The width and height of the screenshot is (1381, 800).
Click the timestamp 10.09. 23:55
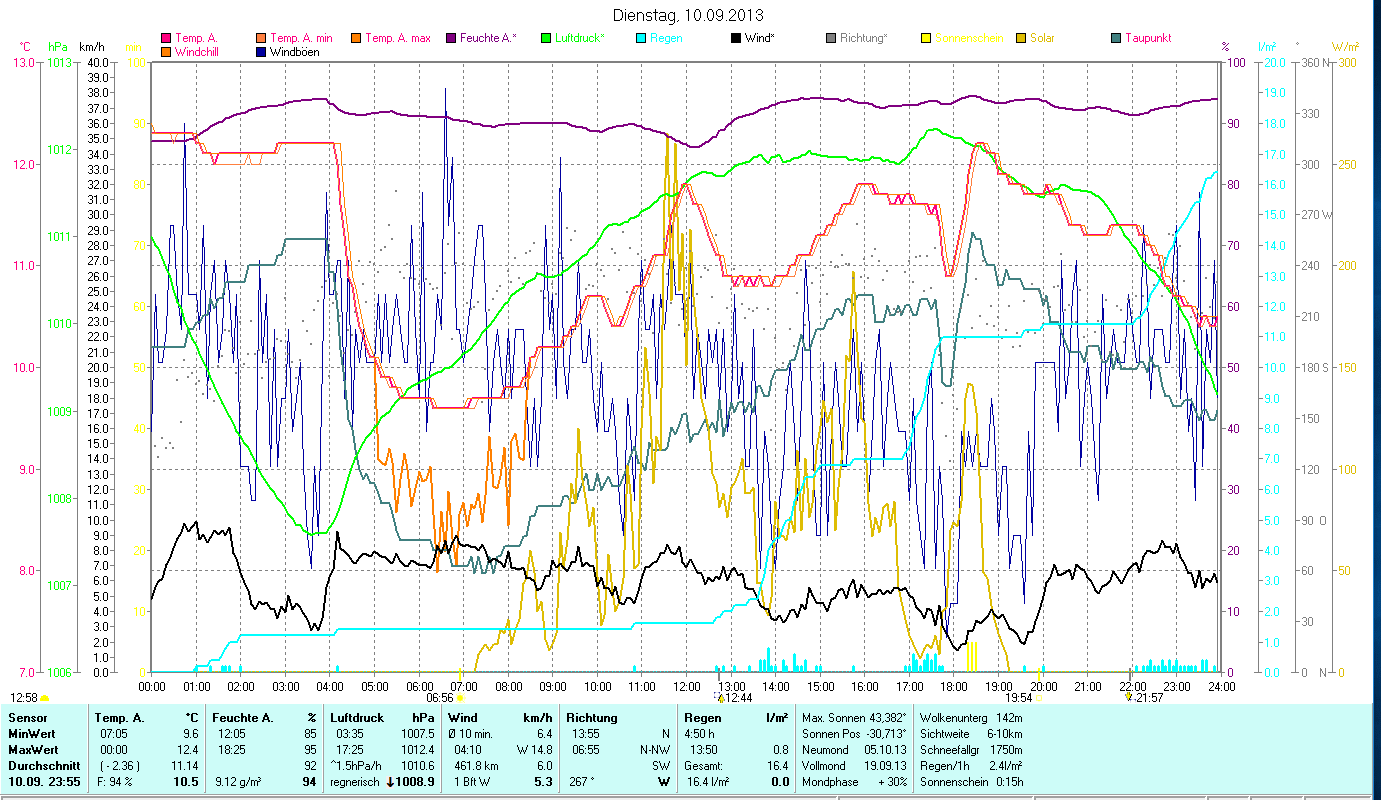point(46,782)
